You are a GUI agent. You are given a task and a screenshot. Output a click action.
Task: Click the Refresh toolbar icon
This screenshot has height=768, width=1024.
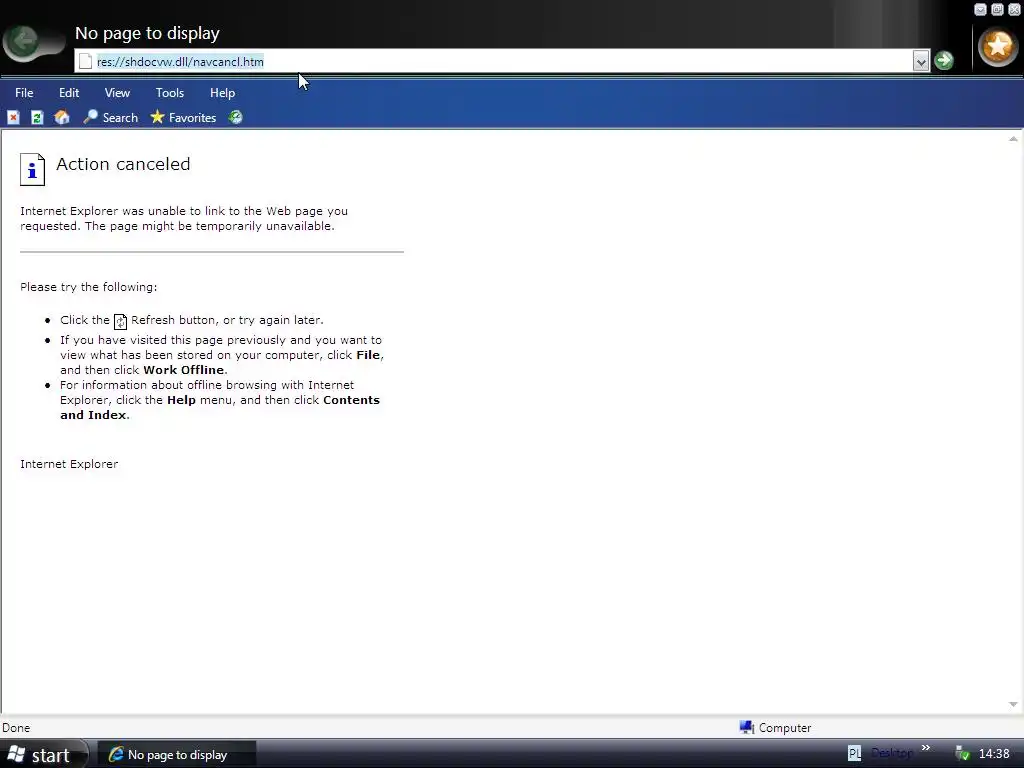click(x=37, y=118)
